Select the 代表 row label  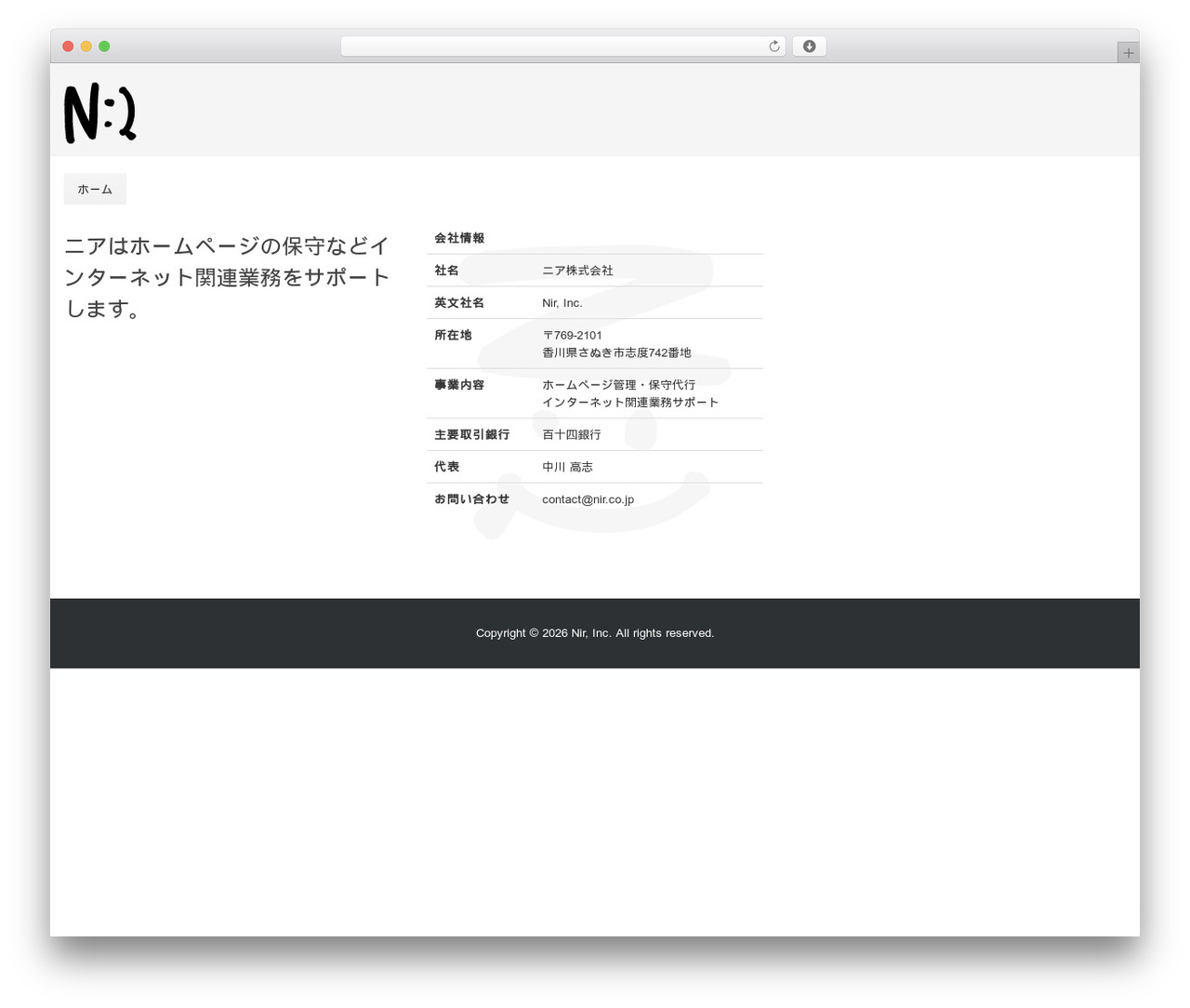coord(446,467)
